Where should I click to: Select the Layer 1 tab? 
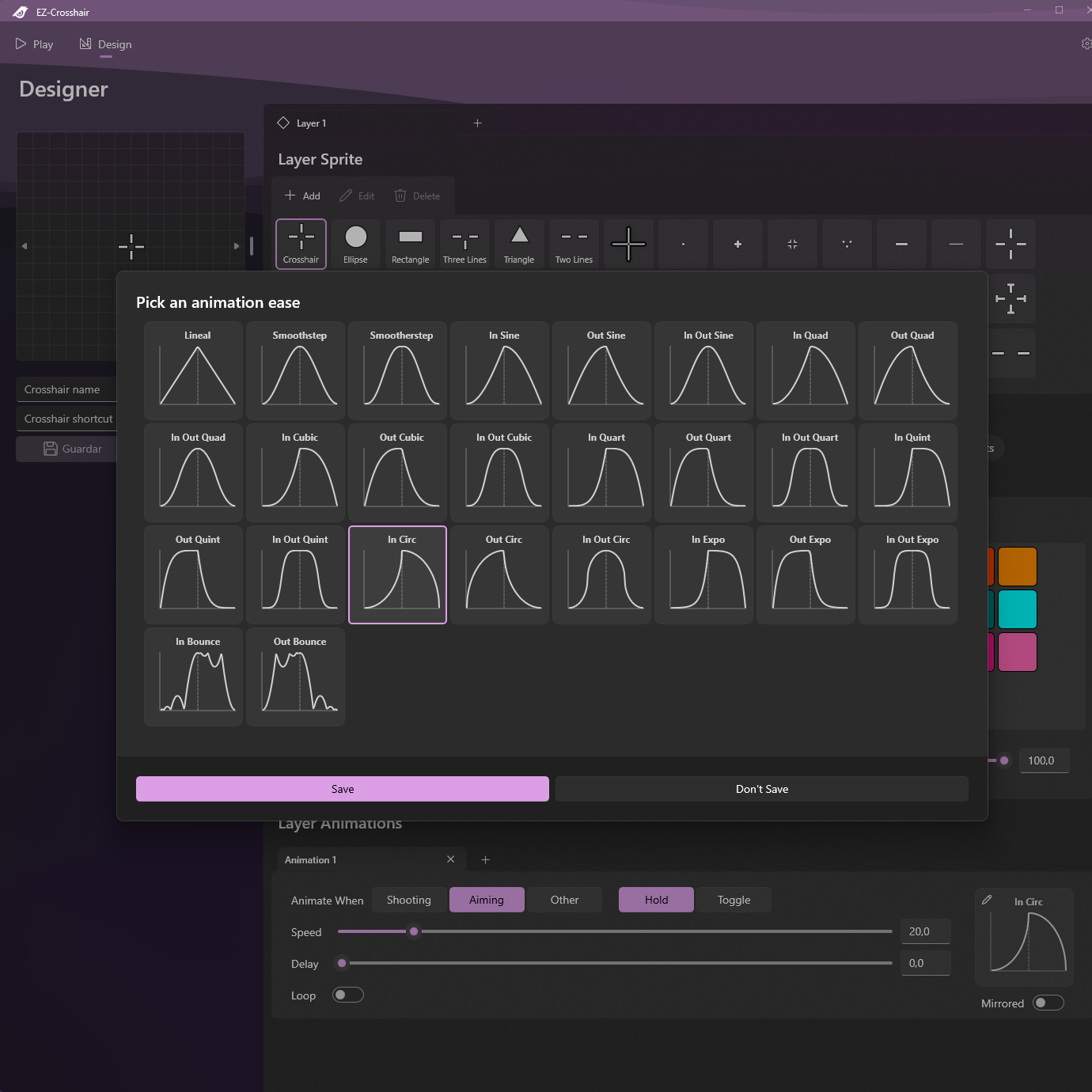(x=365, y=123)
